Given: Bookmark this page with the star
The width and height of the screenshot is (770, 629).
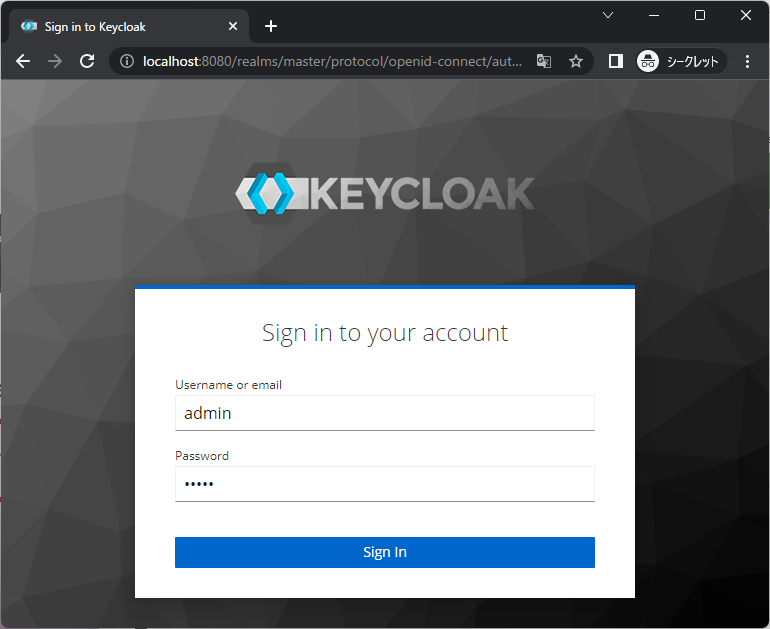Looking at the screenshot, I should click(576, 61).
